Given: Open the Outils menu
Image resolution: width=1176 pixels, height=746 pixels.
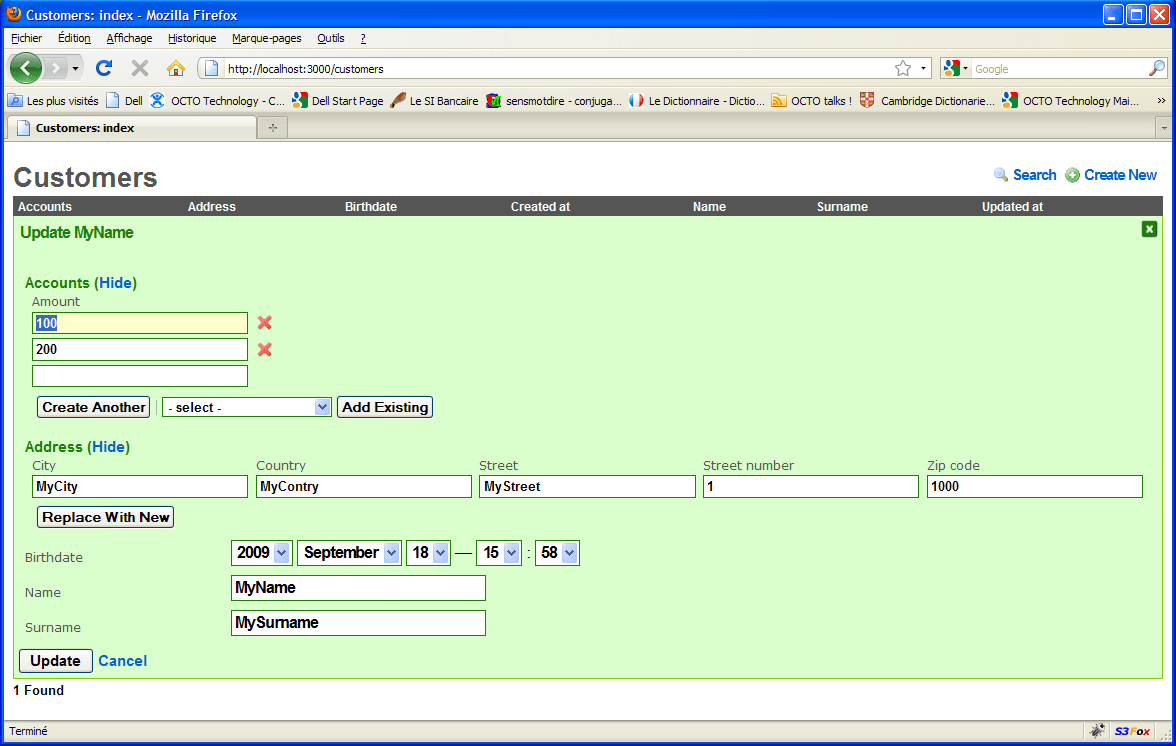Looking at the screenshot, I should [x=330, y=38].
